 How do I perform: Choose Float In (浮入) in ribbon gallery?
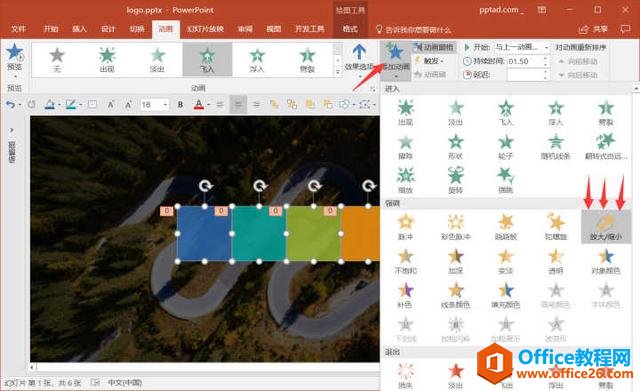coord(257,60)
